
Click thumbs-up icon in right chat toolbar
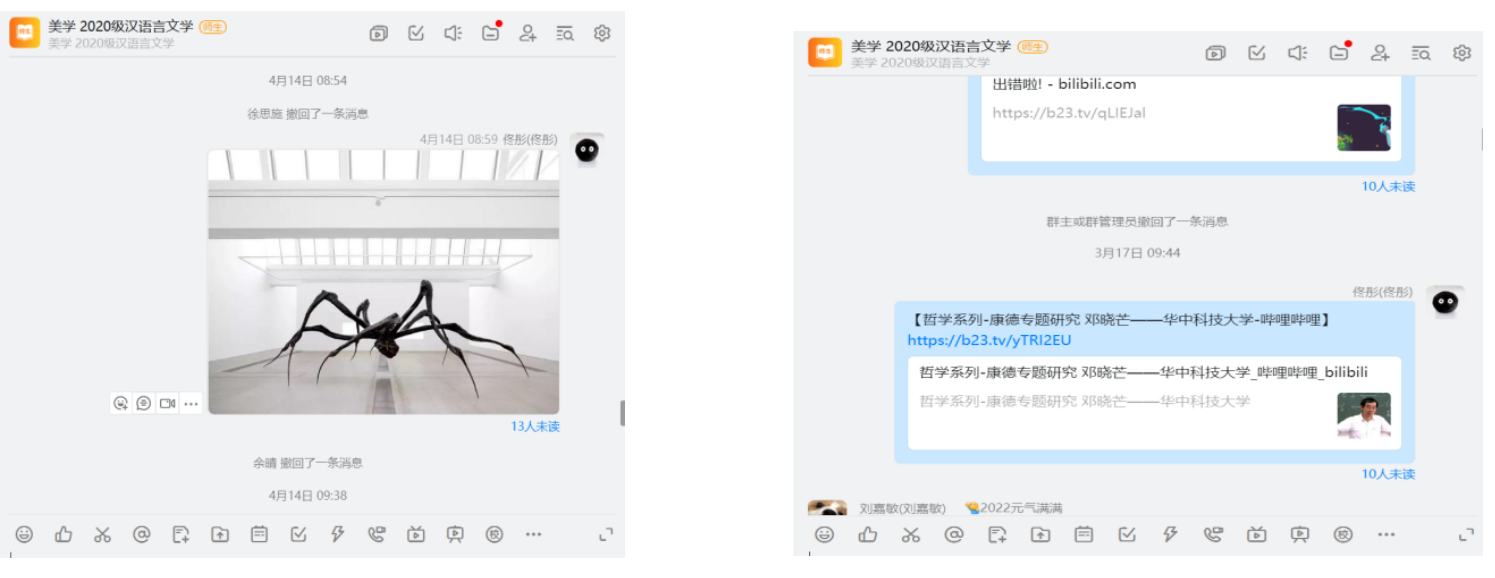pos(867,534)
